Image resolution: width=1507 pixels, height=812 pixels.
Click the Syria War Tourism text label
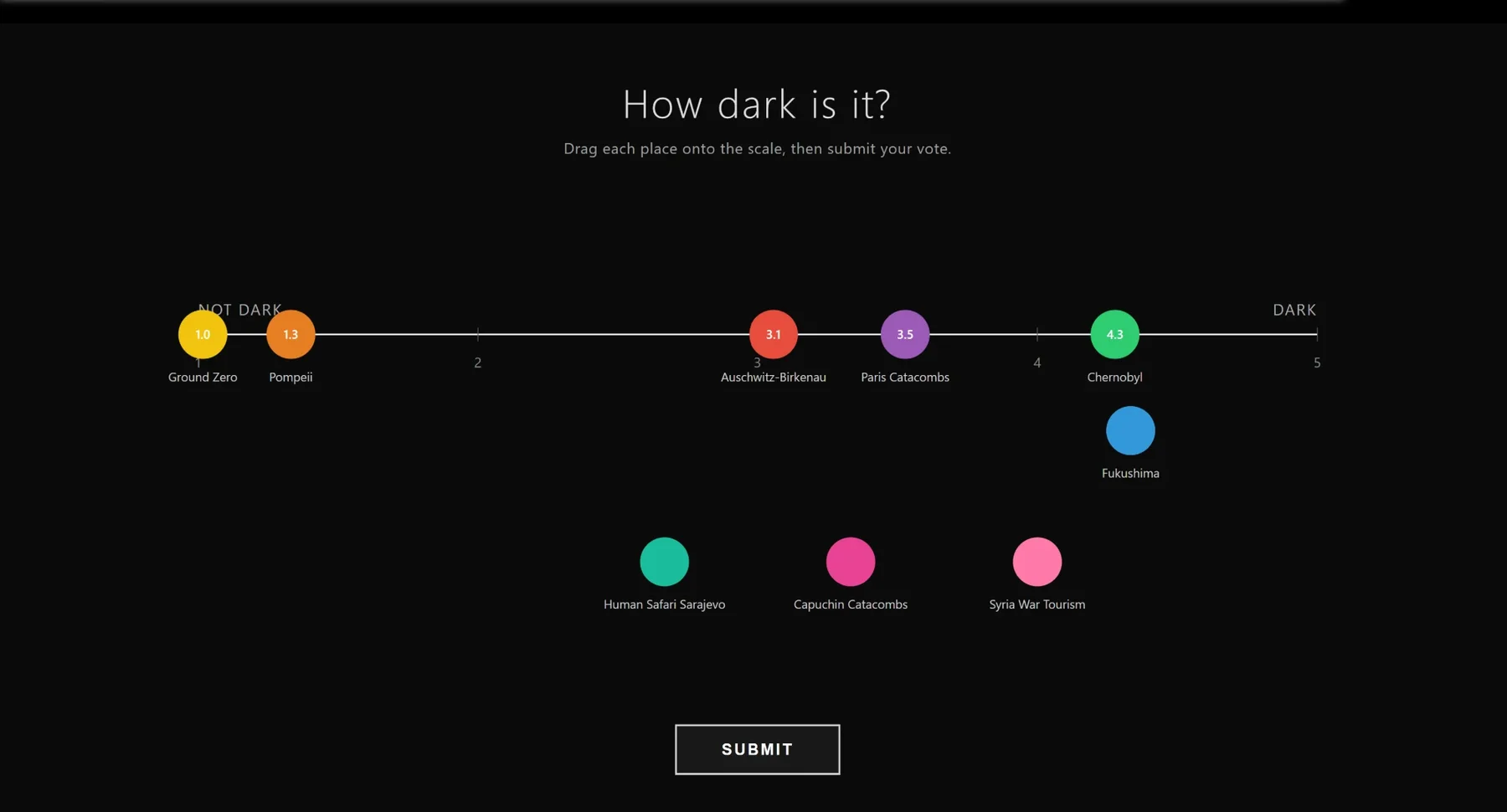click(x=1037, y=604)
